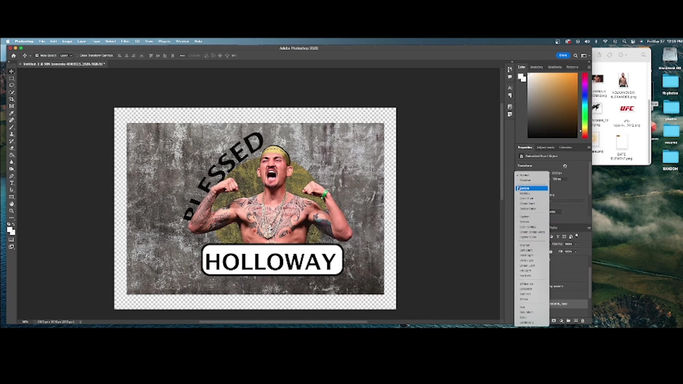Viewport: 683px width, 384px height.
Task: Toggle Show Transform Controls checkbox
Action: (78, 56)
